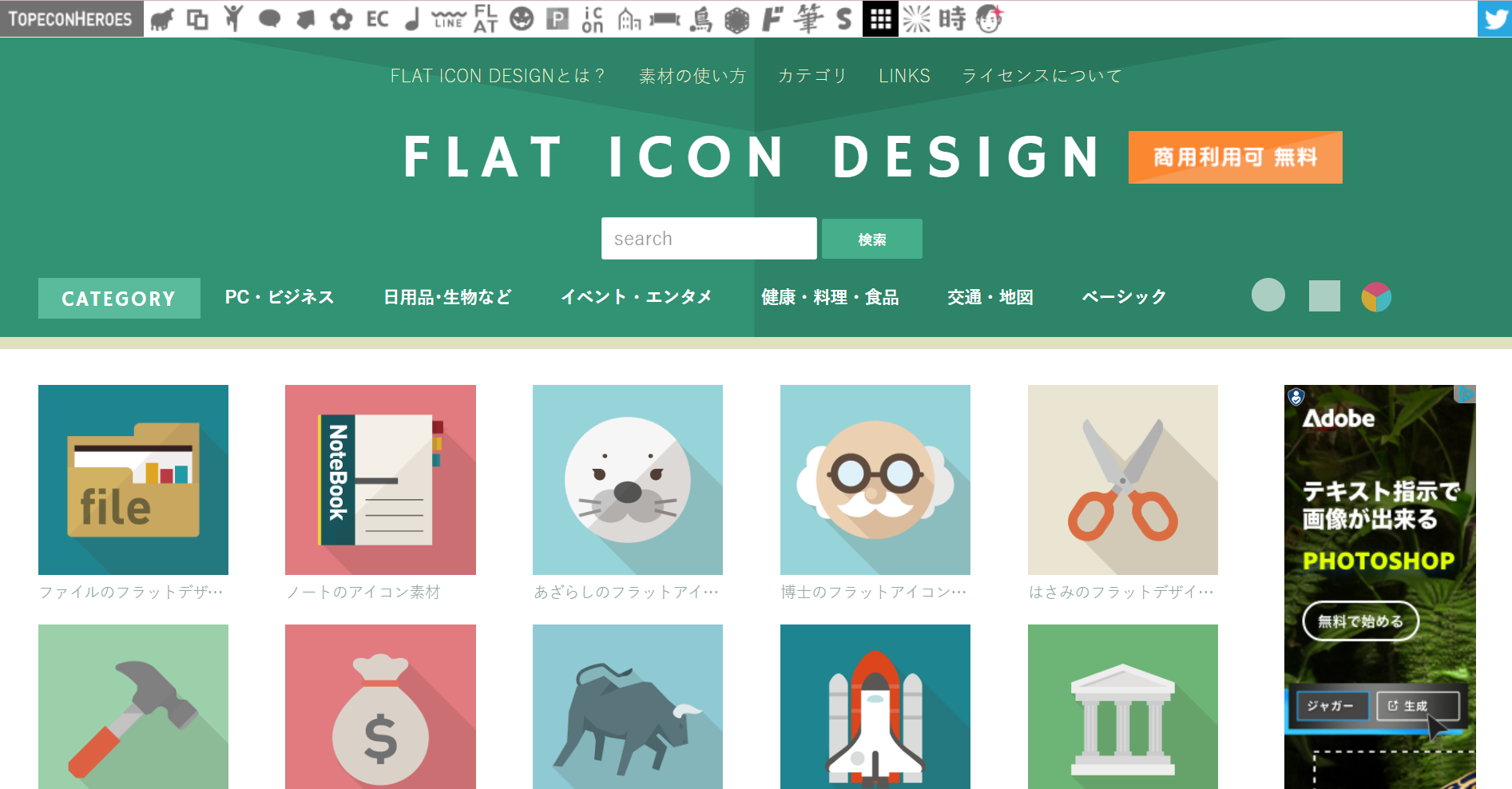This screenshot has width=1512, height=789.
Task: Click the search input field
Action: click(708, 239)
